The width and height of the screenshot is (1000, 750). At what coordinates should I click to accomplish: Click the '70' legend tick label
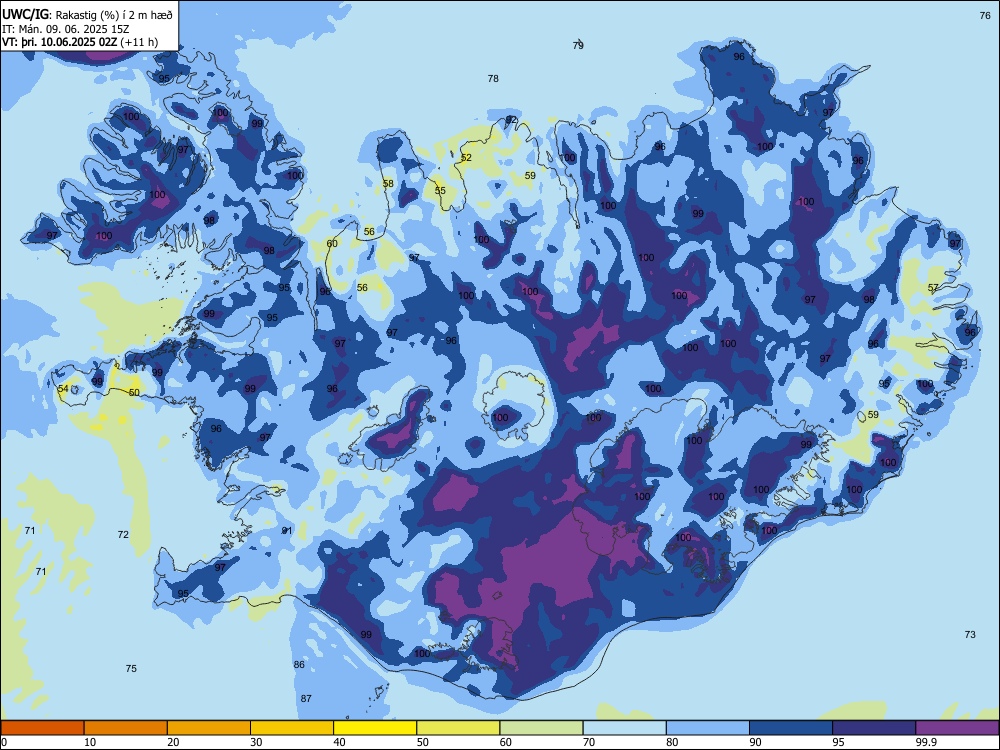click(x=589, y=742)
